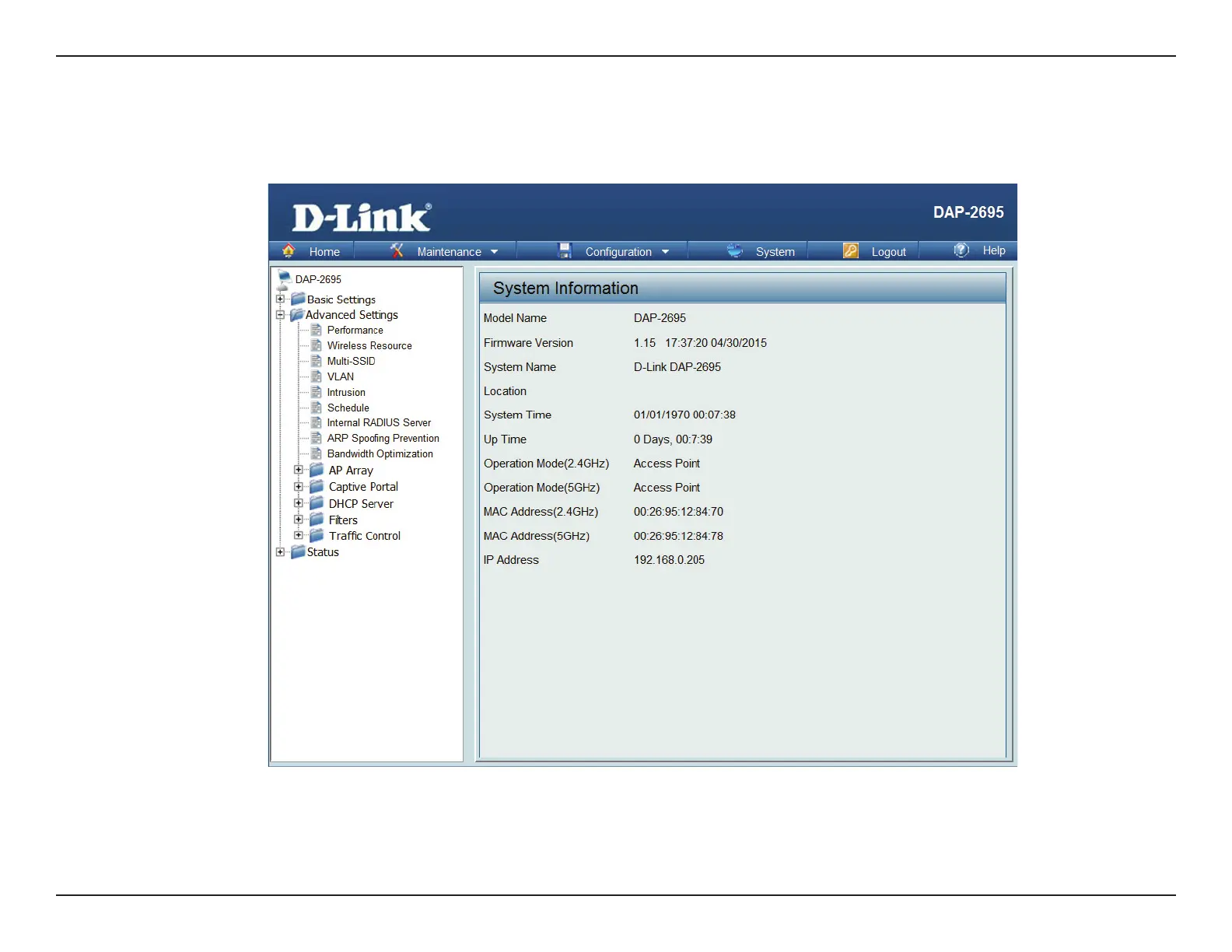Click the Intrusion page icon
The height and width of the screenshot is (952, 1232).
[x=317, y=392]
